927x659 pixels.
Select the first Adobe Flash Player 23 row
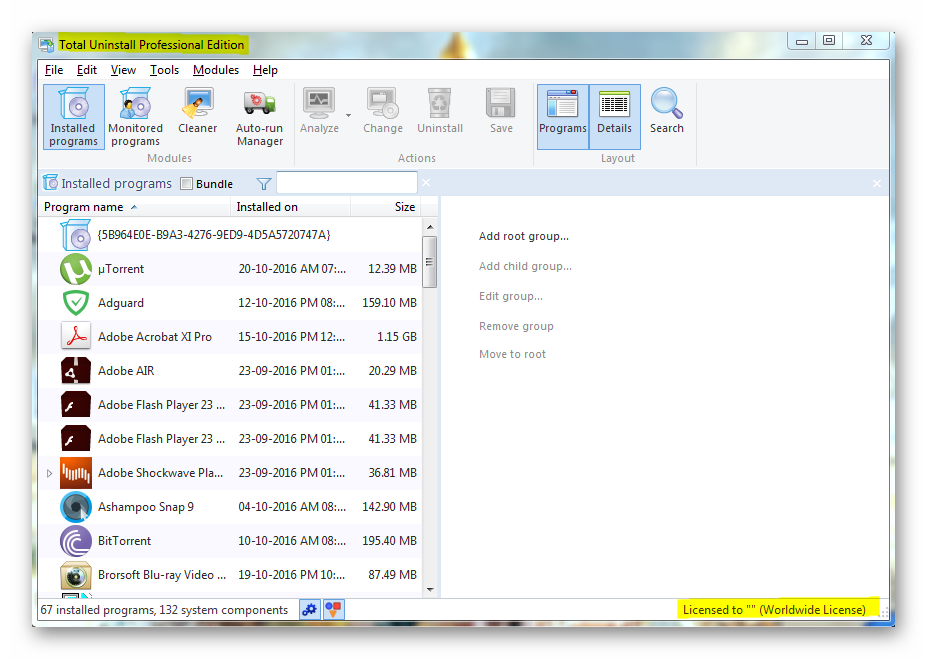(230, 405)
